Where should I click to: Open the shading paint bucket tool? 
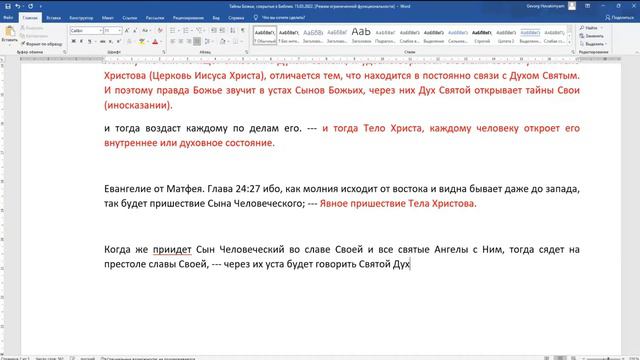pos(222,41)
